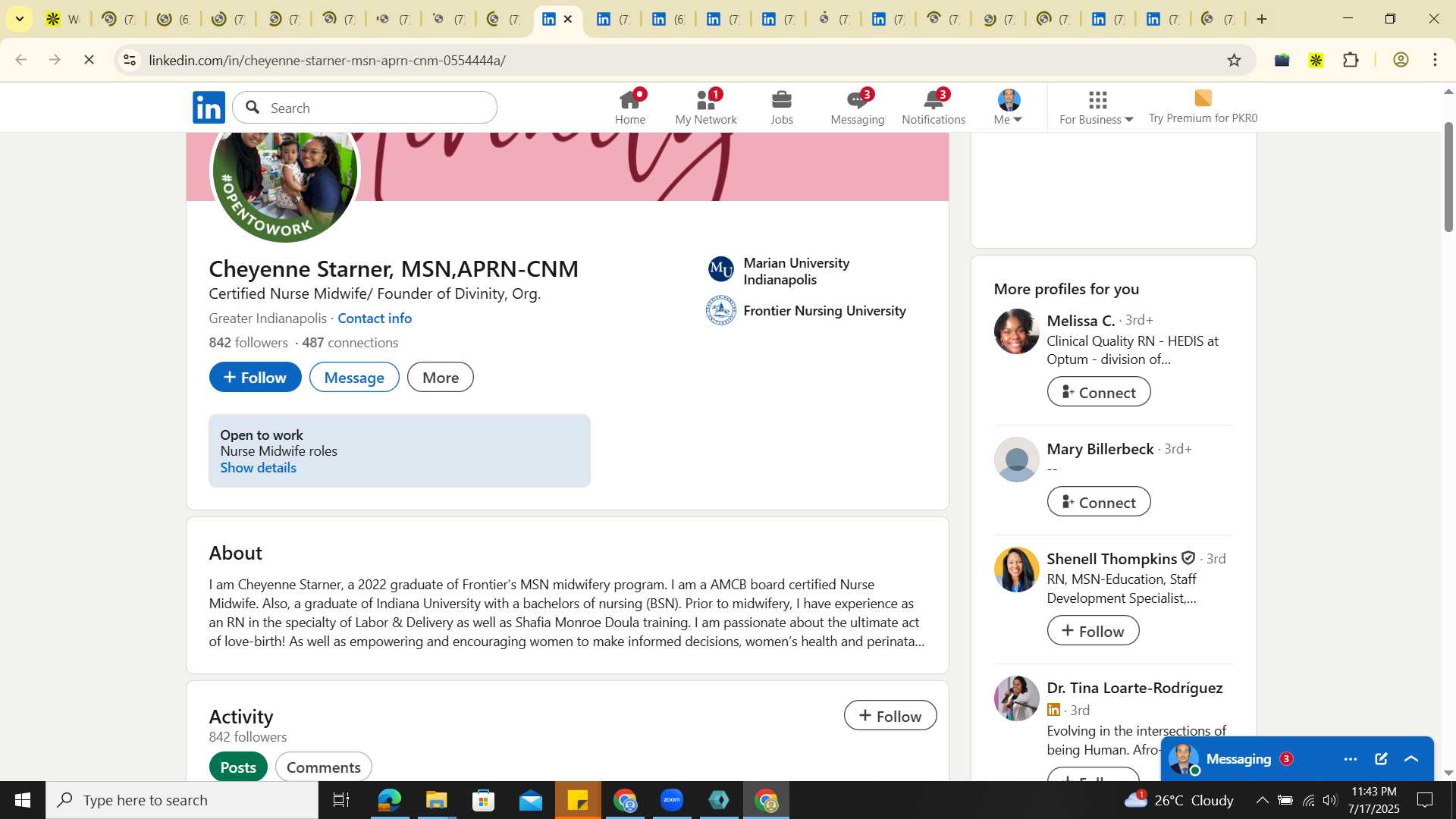
Task: Go back to previous page
Action: pyautogui.click(x=21, y=60)
